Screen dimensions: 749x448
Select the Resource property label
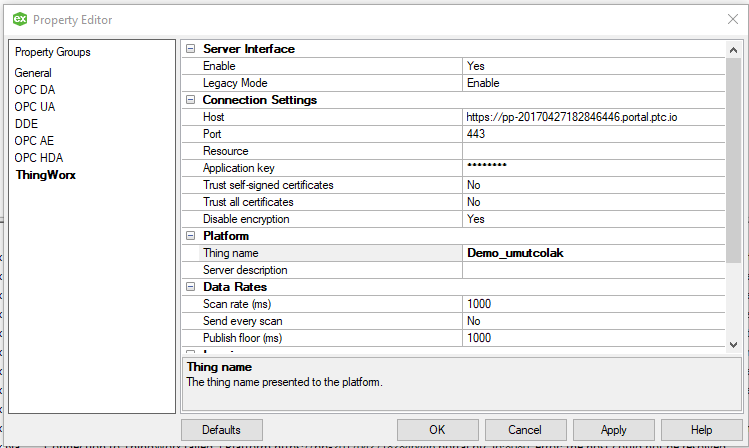(225, 151)
